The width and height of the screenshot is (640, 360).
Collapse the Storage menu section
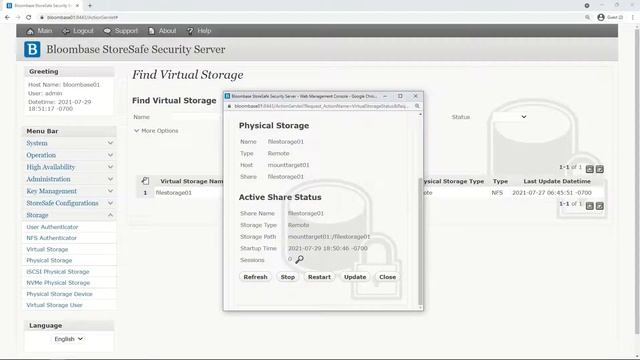[x=69, y=215]
